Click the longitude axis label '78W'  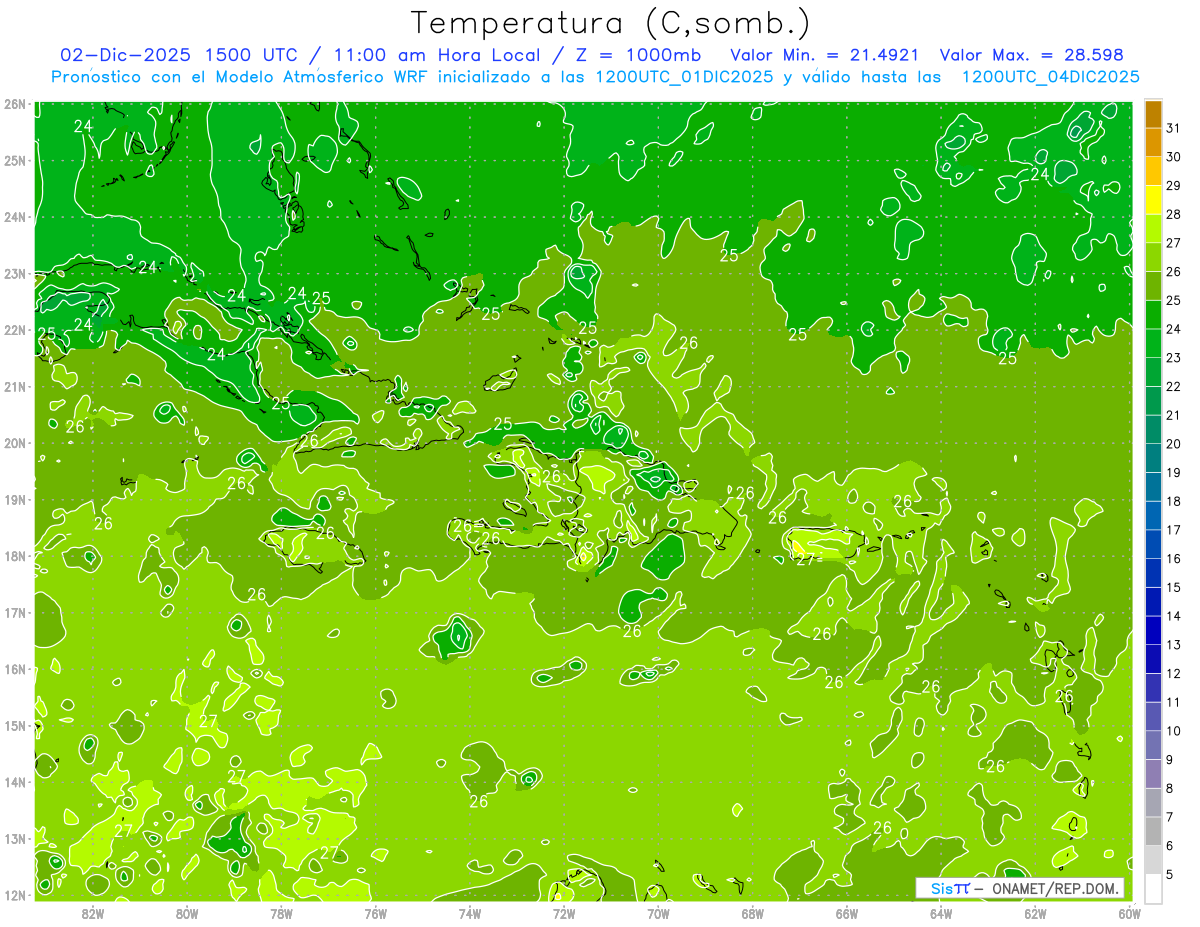(281, 914)
